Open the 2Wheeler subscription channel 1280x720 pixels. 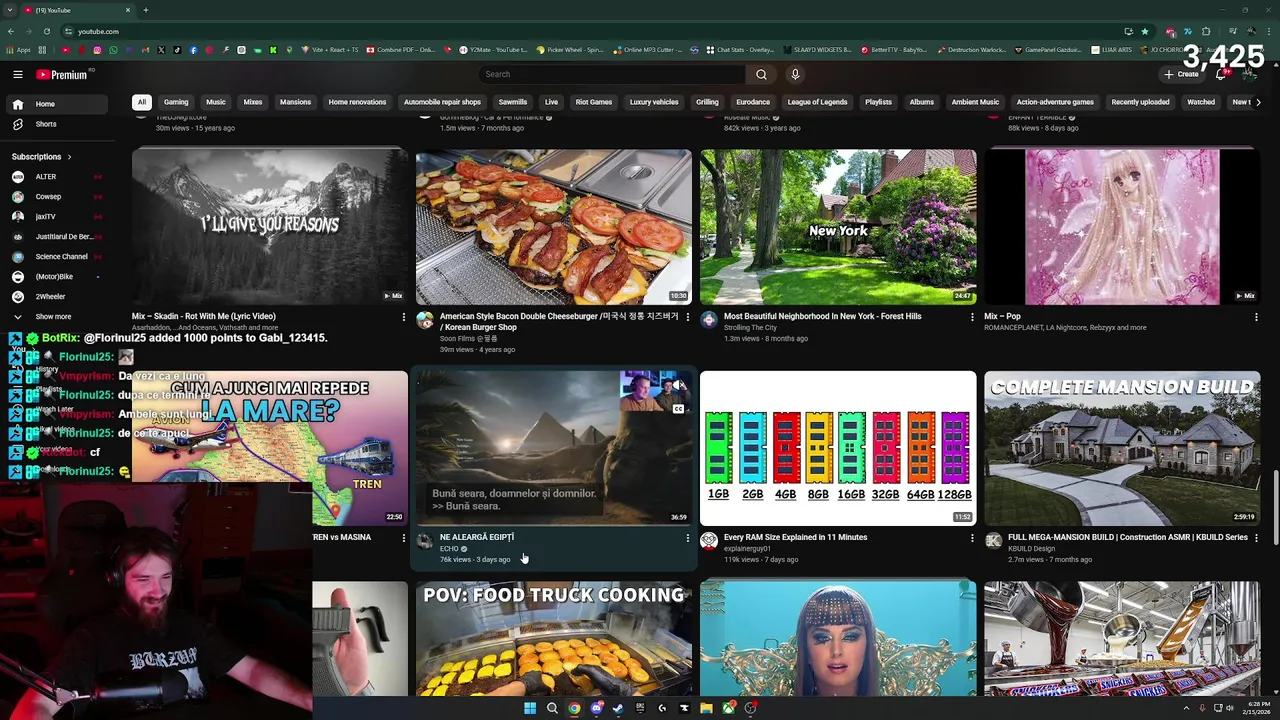coord(56,297)
